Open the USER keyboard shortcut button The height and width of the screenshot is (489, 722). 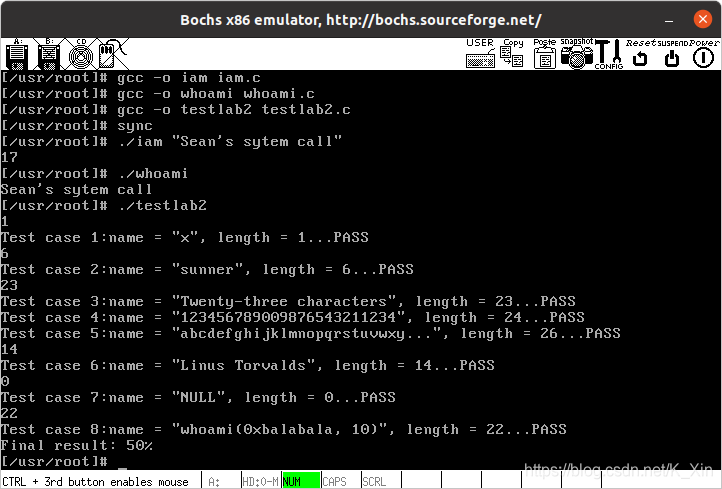[480, 53]
